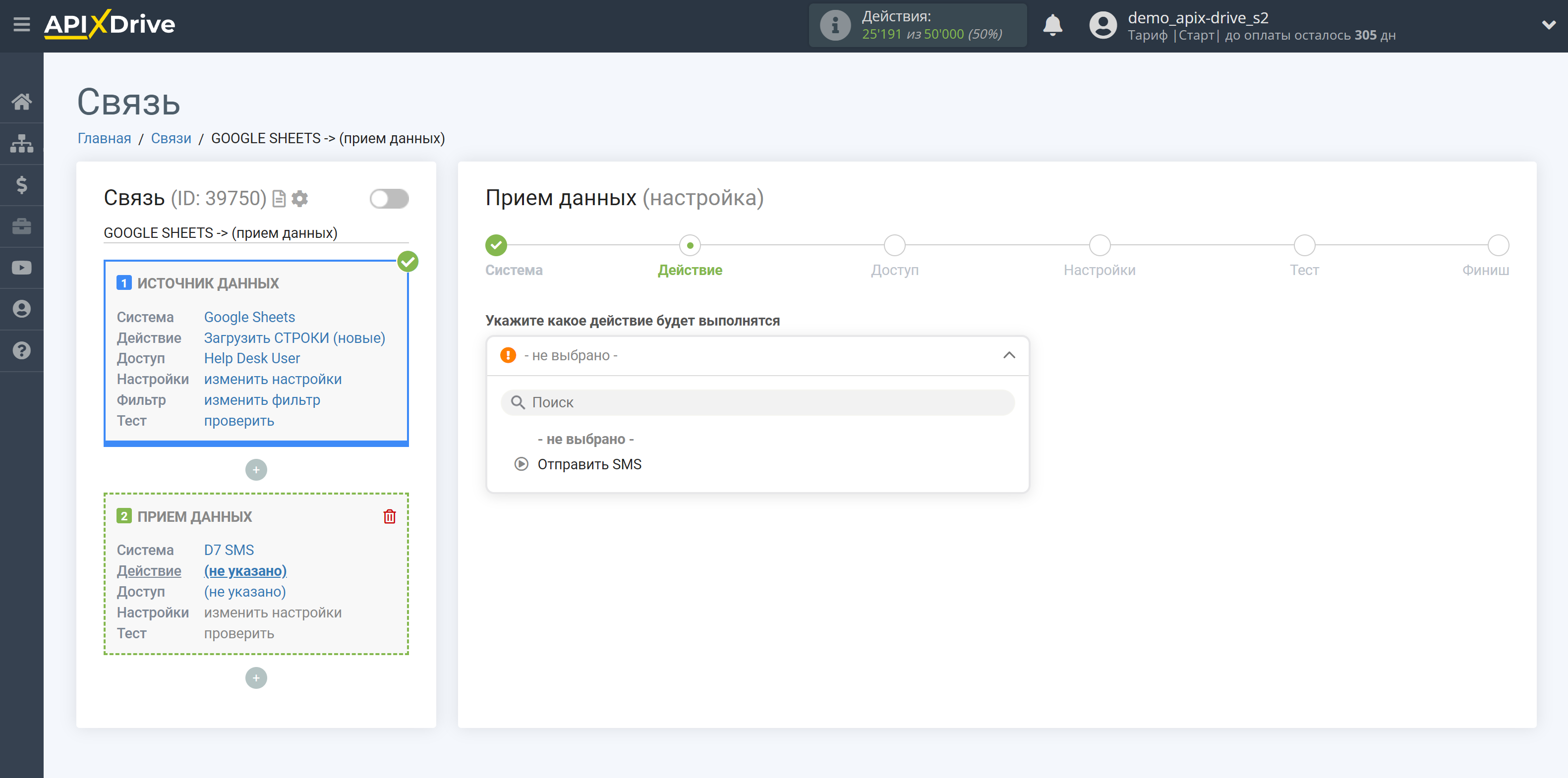Choose the Отправить SMS action
The image size is (1568, 778).
[x=589, y=464]
